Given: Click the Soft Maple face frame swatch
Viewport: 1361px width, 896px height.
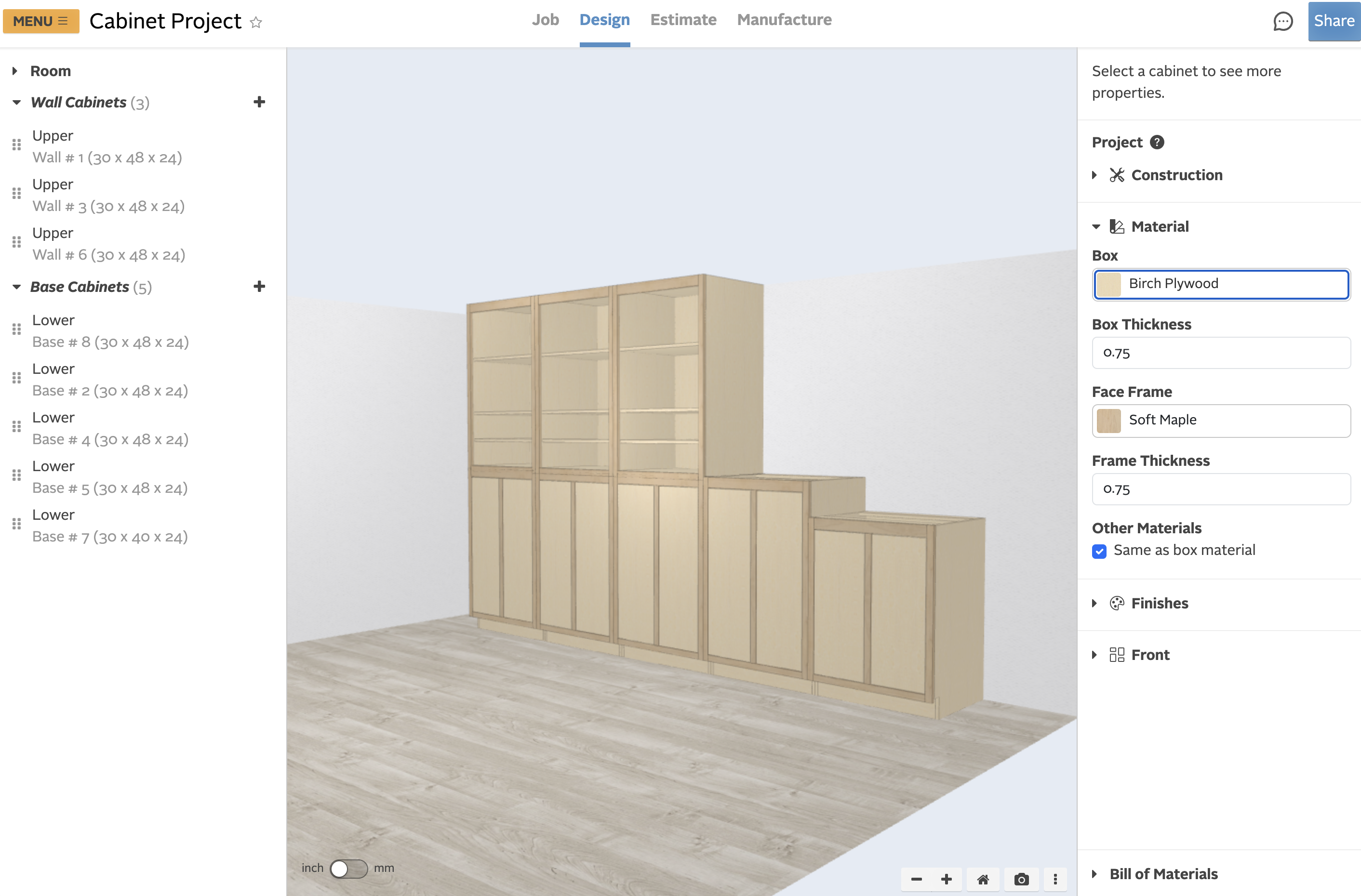Looking at the screenshot, I should coord(1108,421).
